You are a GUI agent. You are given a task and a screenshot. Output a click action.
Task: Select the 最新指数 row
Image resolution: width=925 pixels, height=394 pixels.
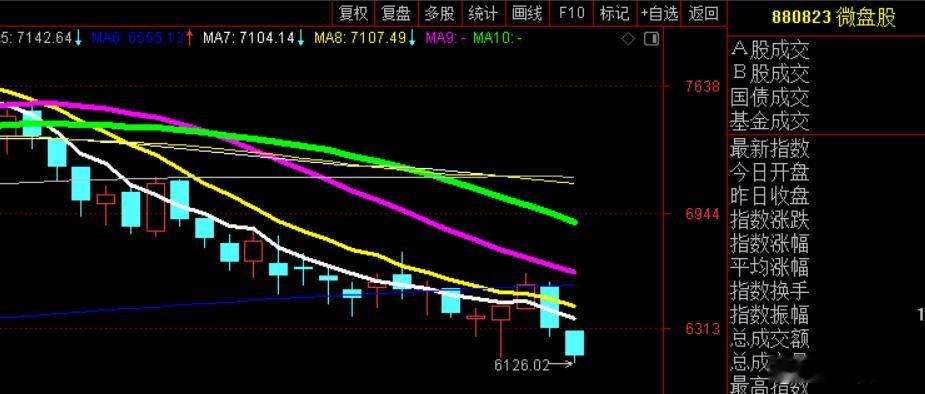(770, 148)
